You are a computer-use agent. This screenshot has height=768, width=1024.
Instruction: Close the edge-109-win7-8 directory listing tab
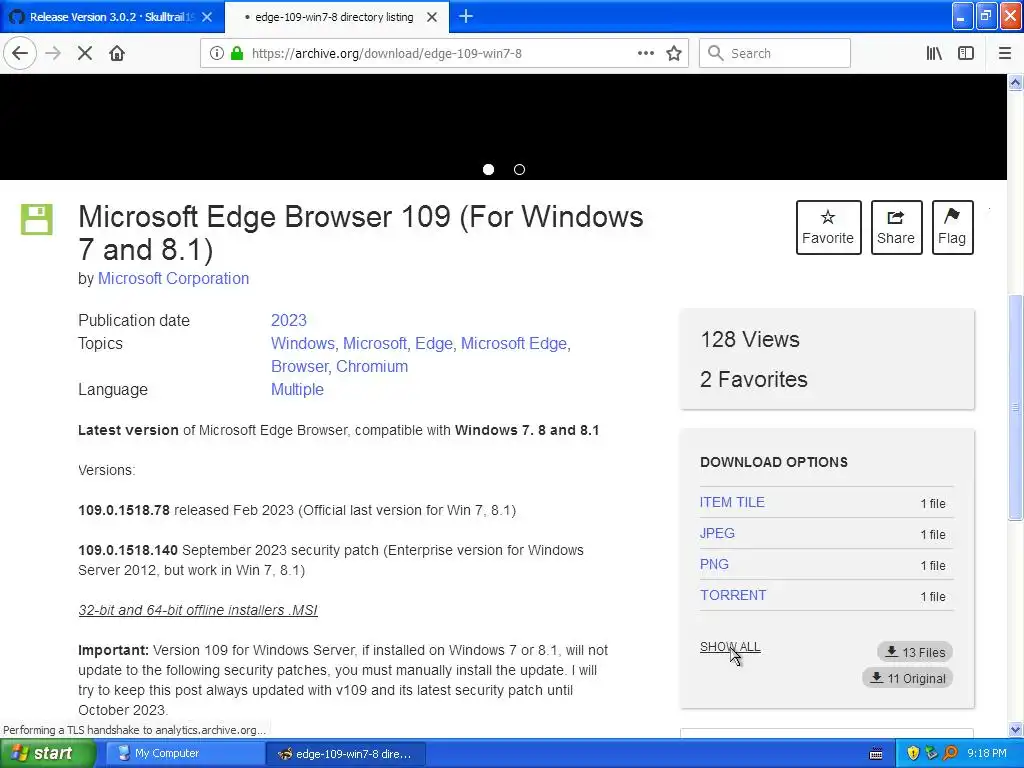coord(432,17)
